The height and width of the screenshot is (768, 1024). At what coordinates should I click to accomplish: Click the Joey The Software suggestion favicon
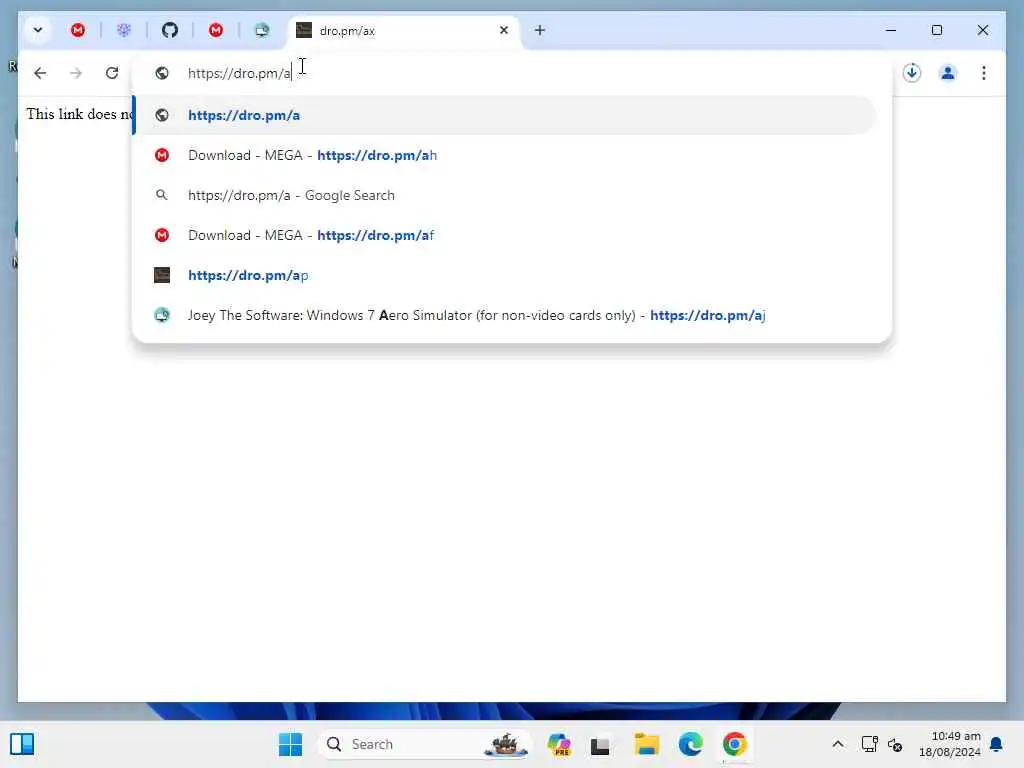pyautogui.click(x=162, y=315)
